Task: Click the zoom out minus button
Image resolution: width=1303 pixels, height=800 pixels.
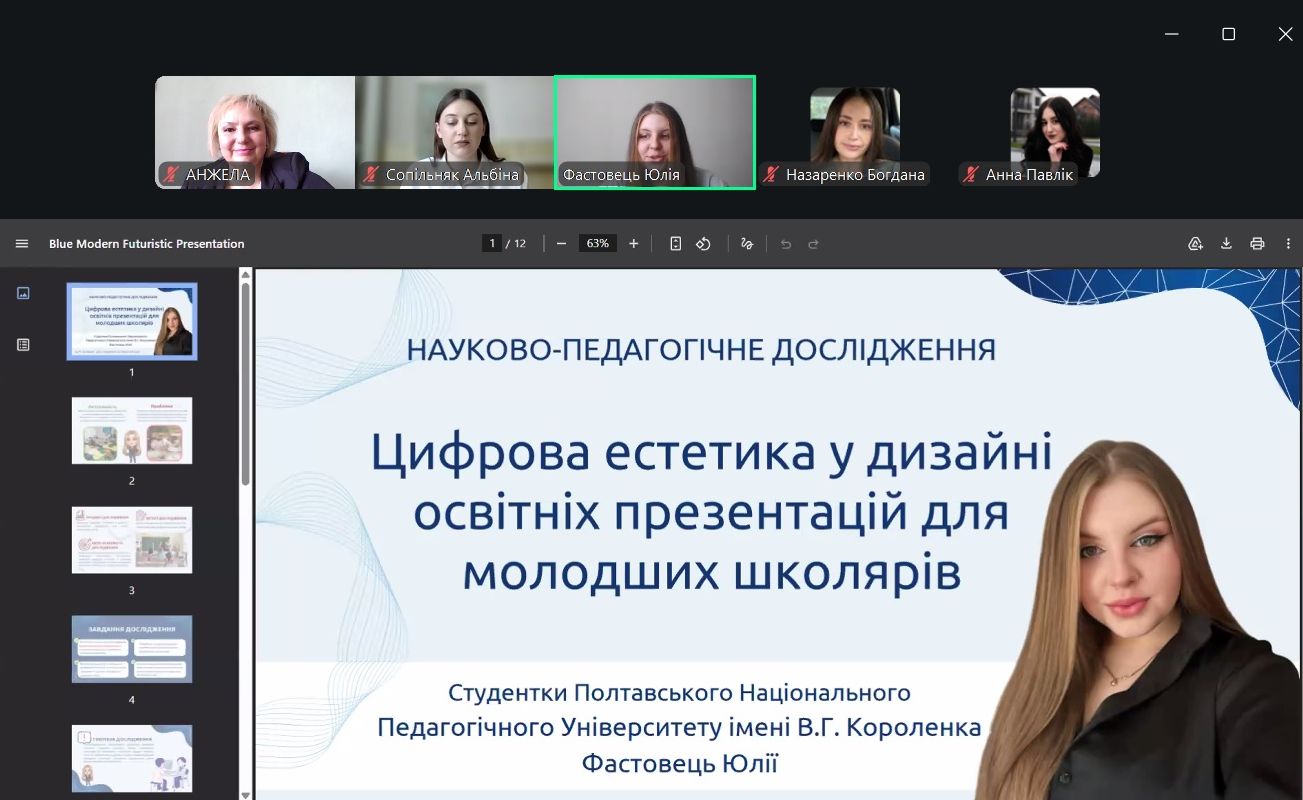Action: [561, 244]
